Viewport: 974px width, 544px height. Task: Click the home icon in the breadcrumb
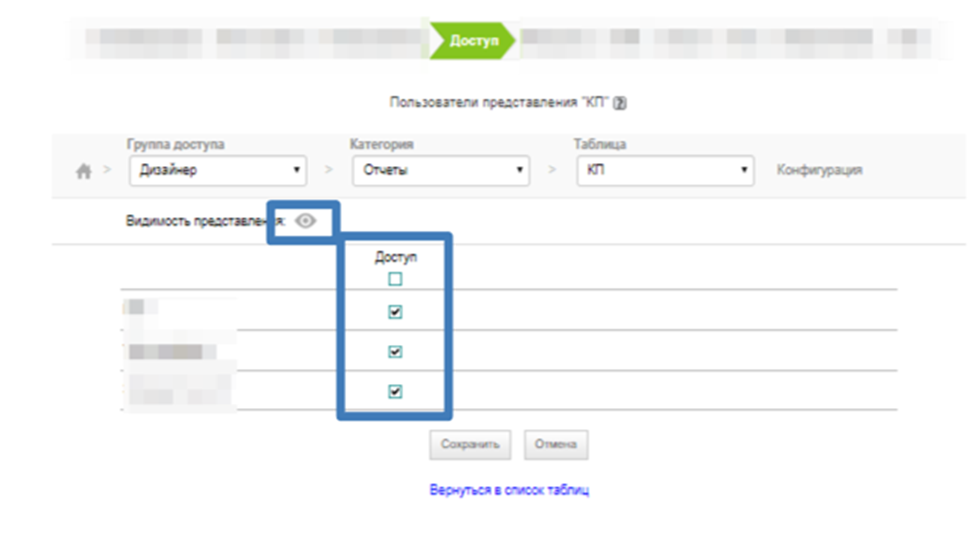[84, 171]
